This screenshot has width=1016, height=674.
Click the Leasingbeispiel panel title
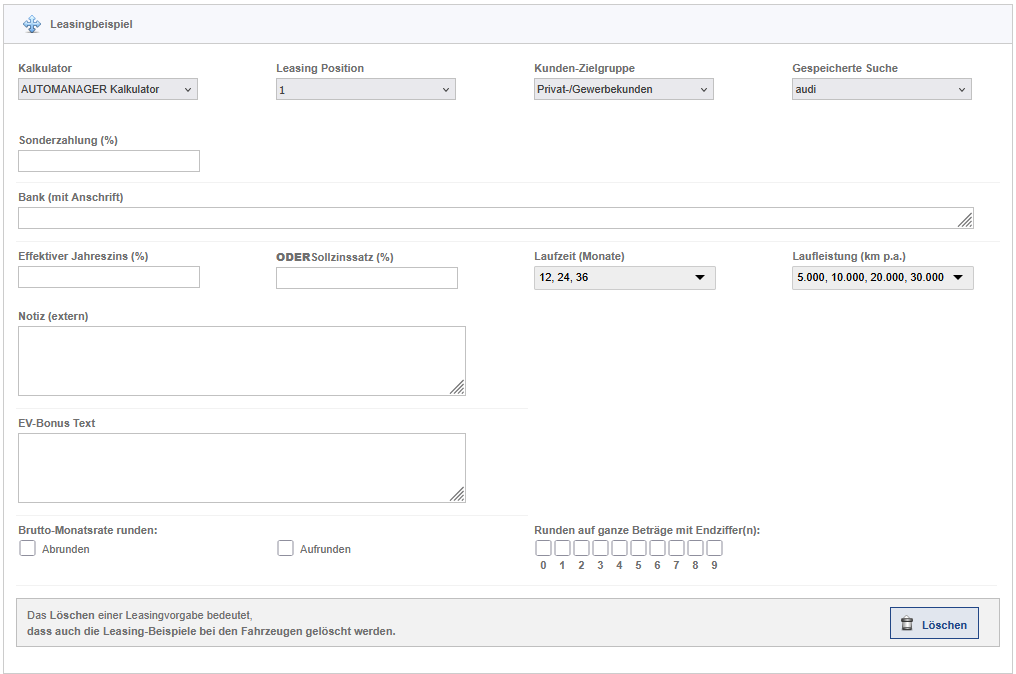point(91,25)
